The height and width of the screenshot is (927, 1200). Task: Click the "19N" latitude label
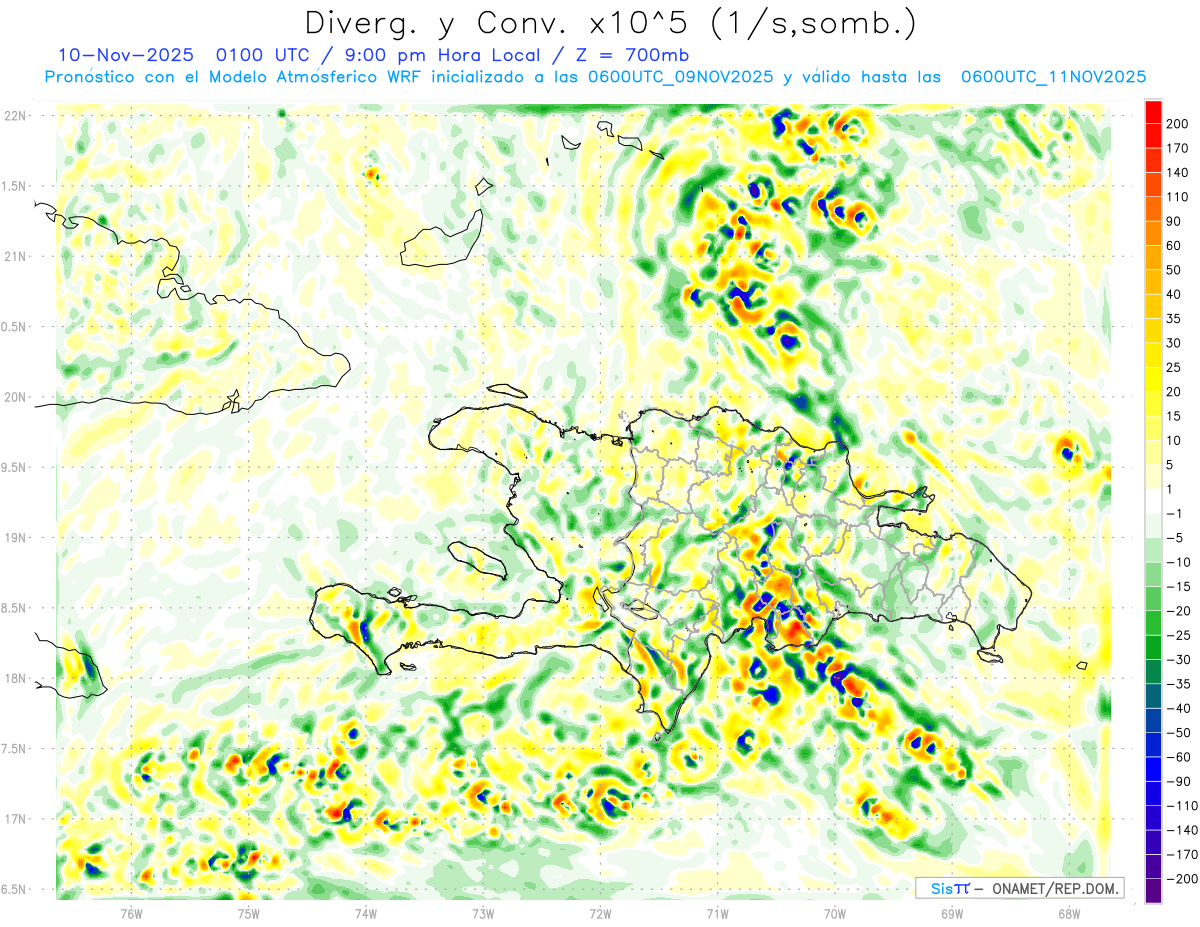pyautogui.click(x=15, y=538)
